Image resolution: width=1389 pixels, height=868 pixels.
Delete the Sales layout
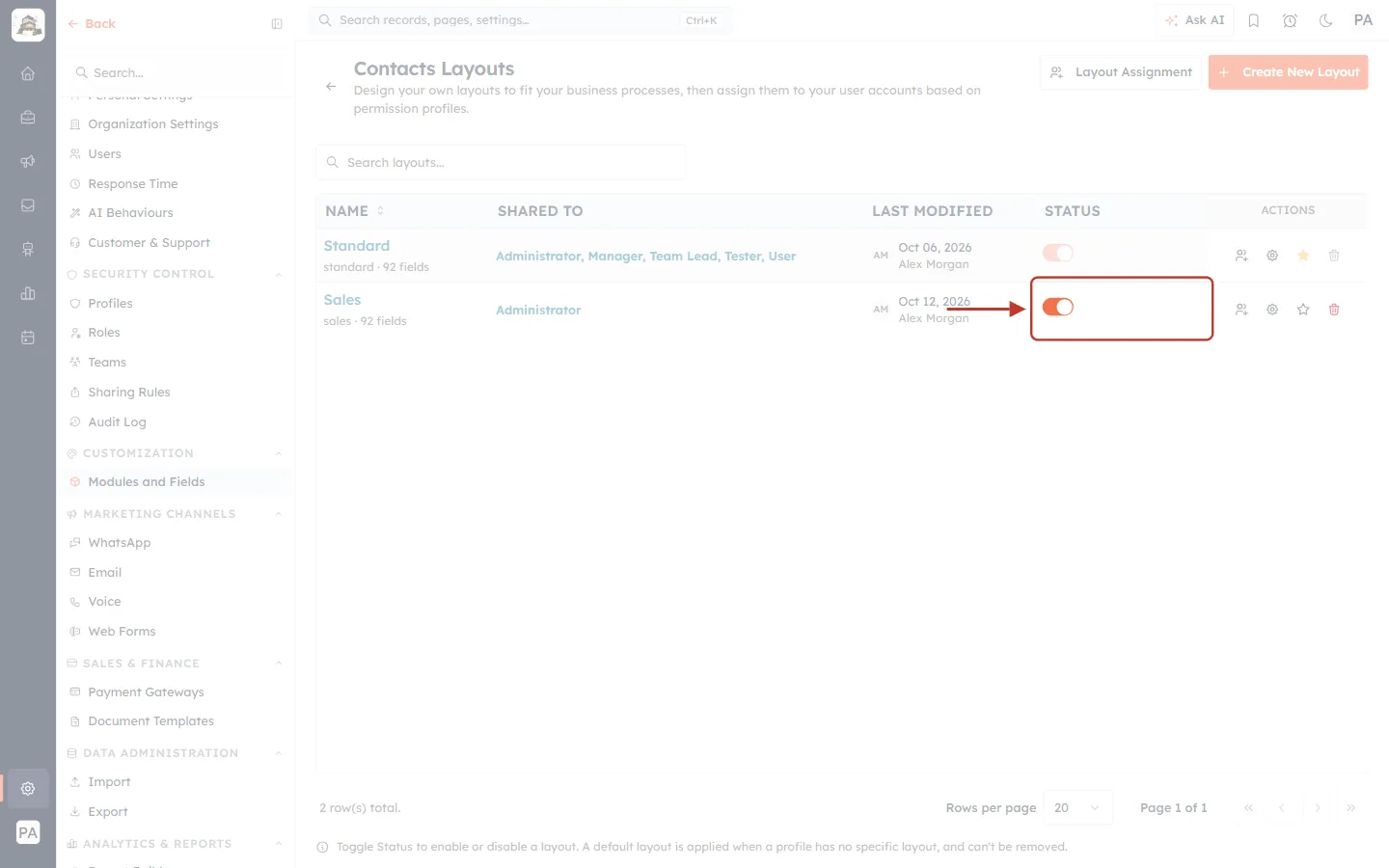click(1334, 310)
